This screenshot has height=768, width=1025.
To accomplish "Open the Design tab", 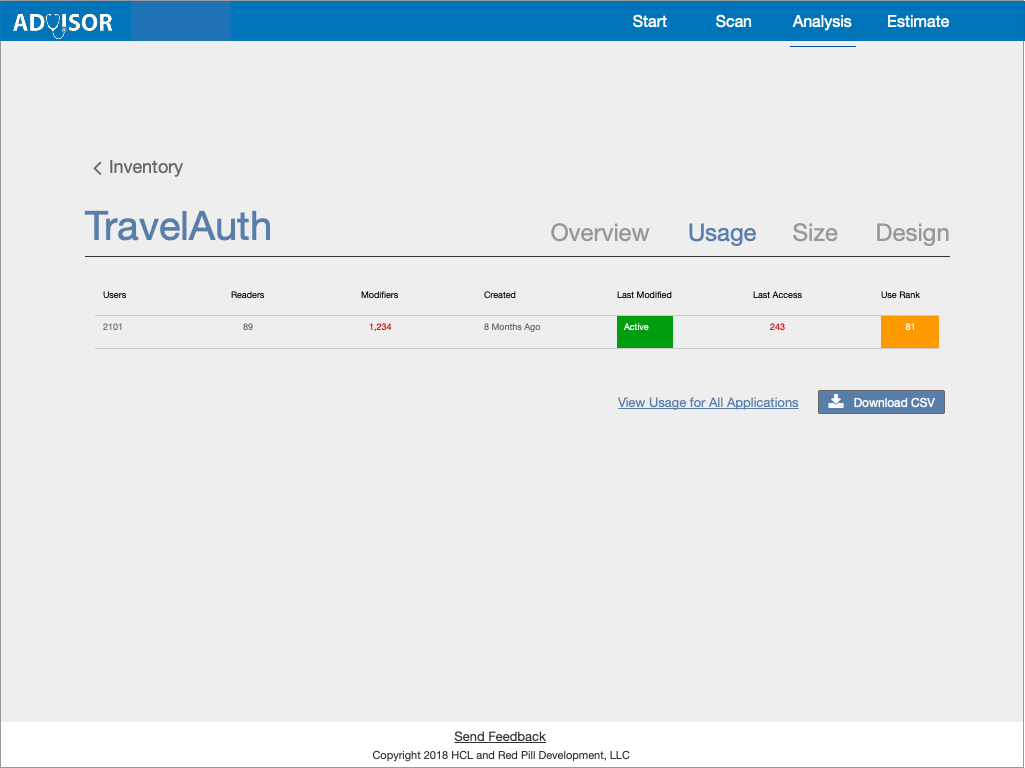I will pyautogui.click(x=912, y=233).
